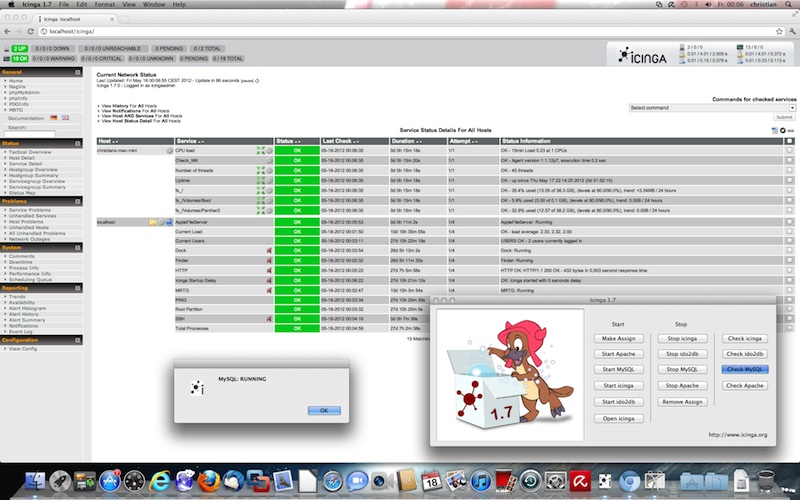Click the sidebar Search input field
800x500 pixels.
click(30, 134)
